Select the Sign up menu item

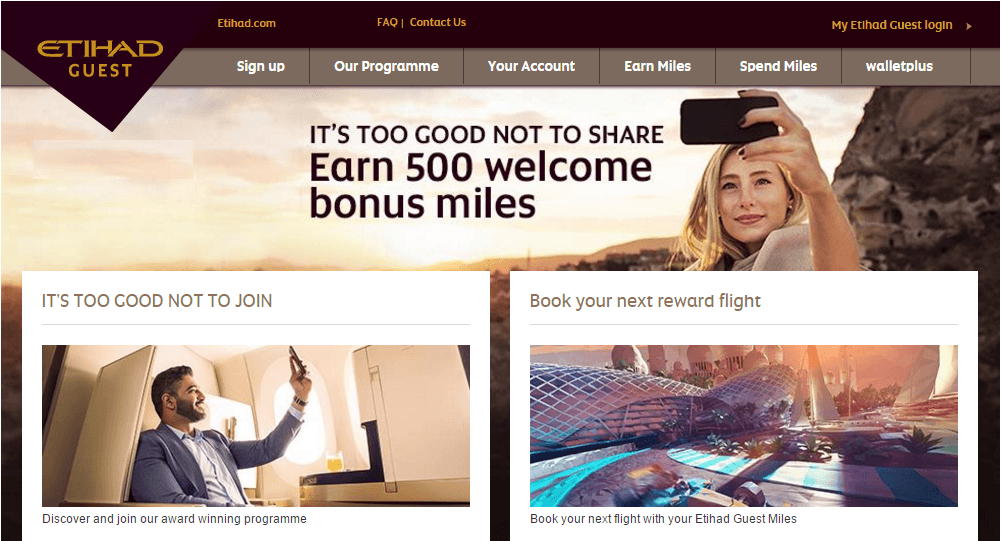(260, 66)
